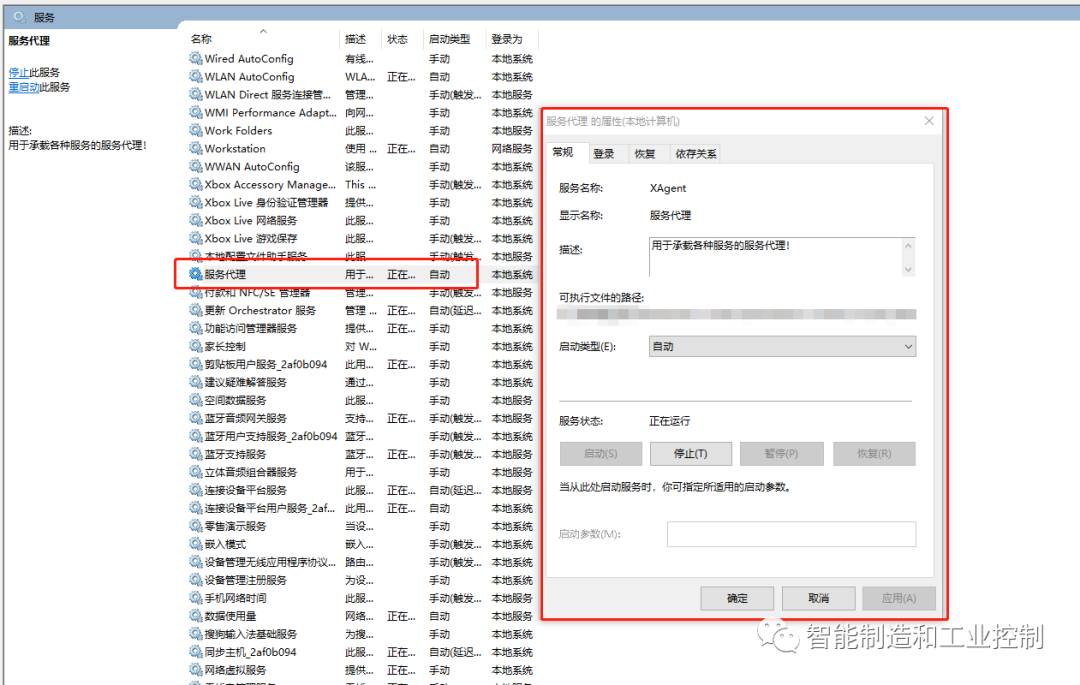This screenshot has width=1080, height=685.
Task: Click the gear icon beside Wired AutoConfig
Action: [195, 59]
